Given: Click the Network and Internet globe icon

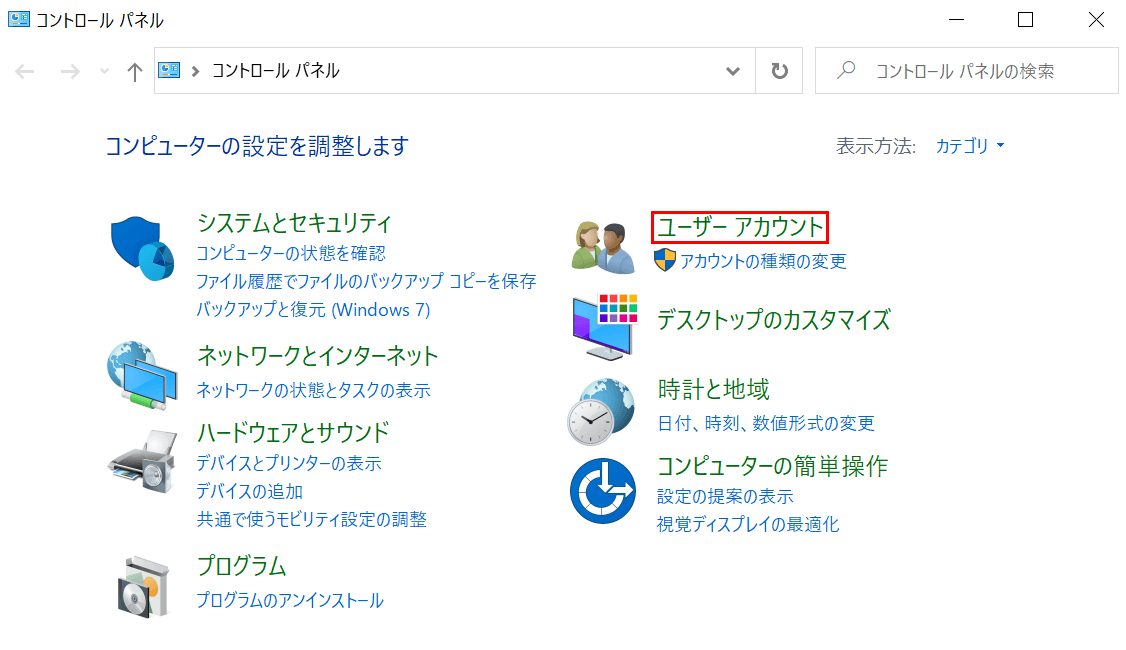Looking at the screenshot, I should click(142, 376).
